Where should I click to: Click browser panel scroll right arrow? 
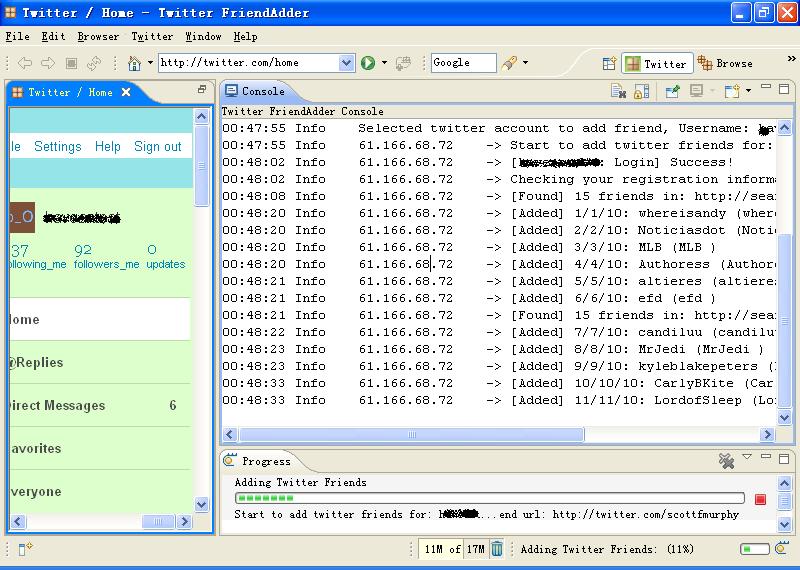[x=184, y=522]
